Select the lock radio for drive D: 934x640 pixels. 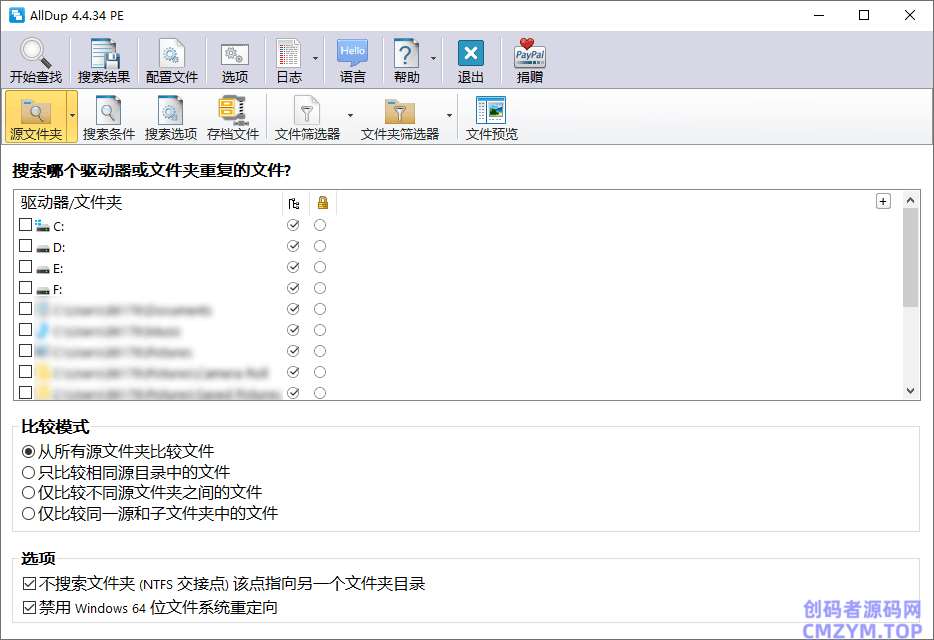pyautogui.click(x=320, y=246)
